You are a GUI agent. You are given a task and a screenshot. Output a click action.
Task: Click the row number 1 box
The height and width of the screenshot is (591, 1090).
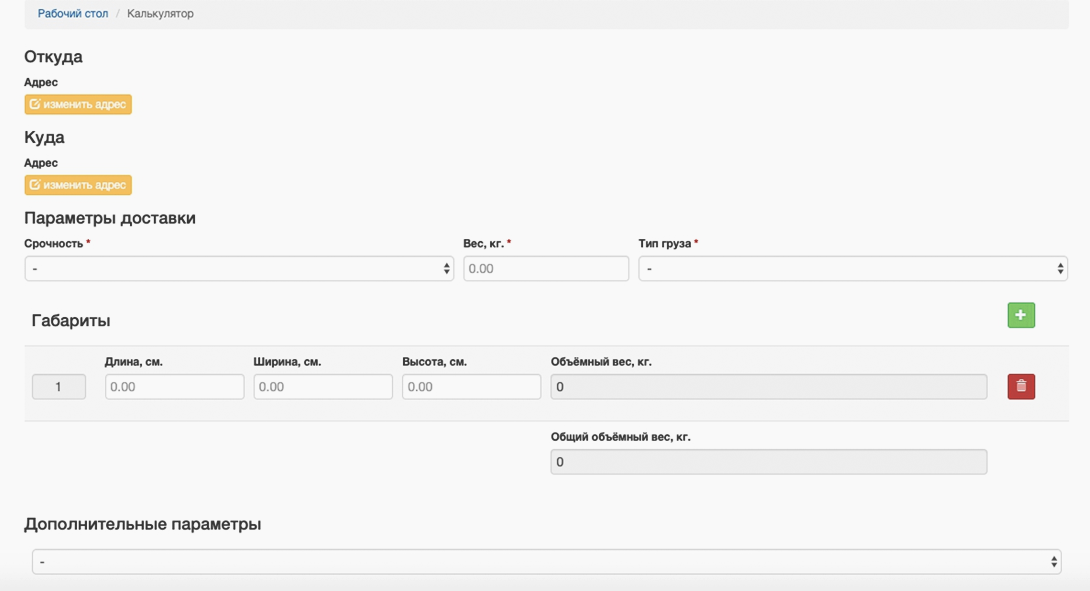coord(59,387)
